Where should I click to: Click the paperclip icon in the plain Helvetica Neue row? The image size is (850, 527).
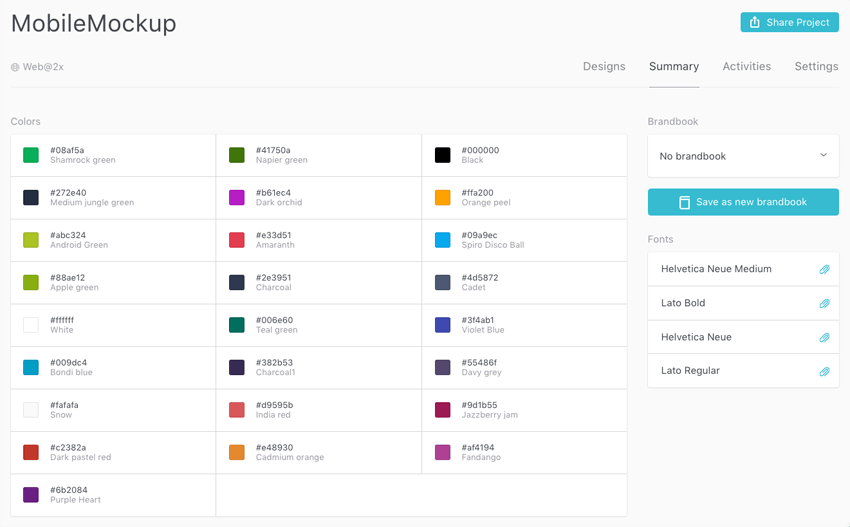pyautogui.click(x=824, y=338)
